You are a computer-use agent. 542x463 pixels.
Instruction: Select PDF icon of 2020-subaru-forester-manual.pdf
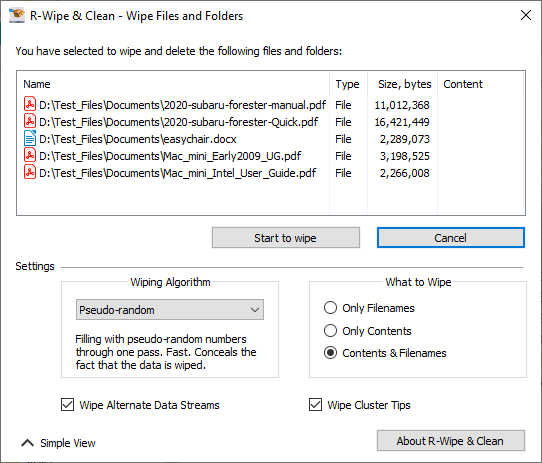click(x=30, y=104)
